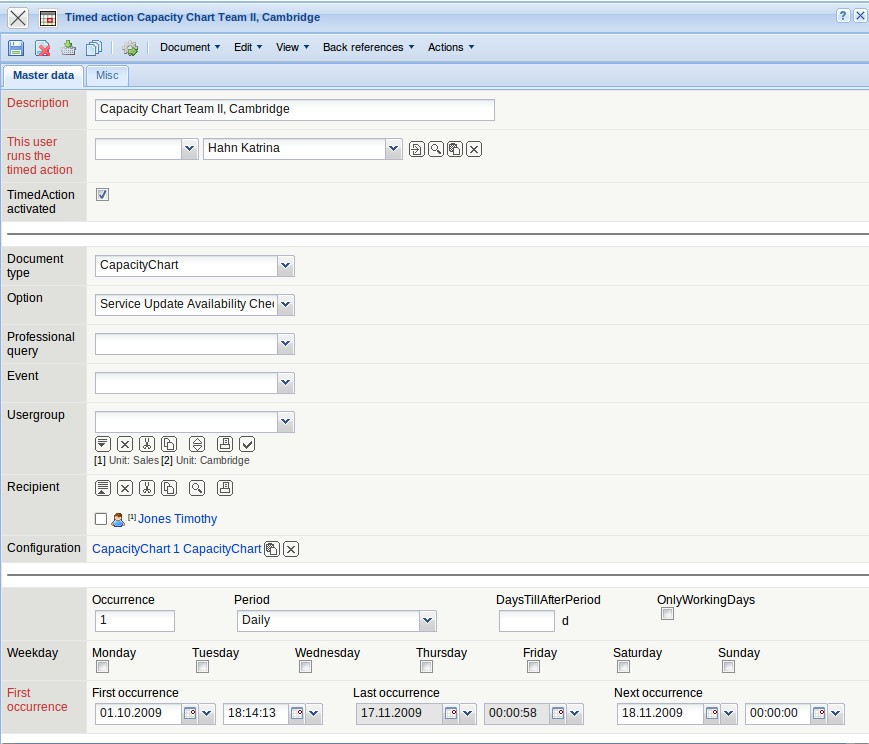The width and height of the screenshot is (869, 744).
Task: Click the checkmark icon under the Usergroup field
Action: [248, 444]
